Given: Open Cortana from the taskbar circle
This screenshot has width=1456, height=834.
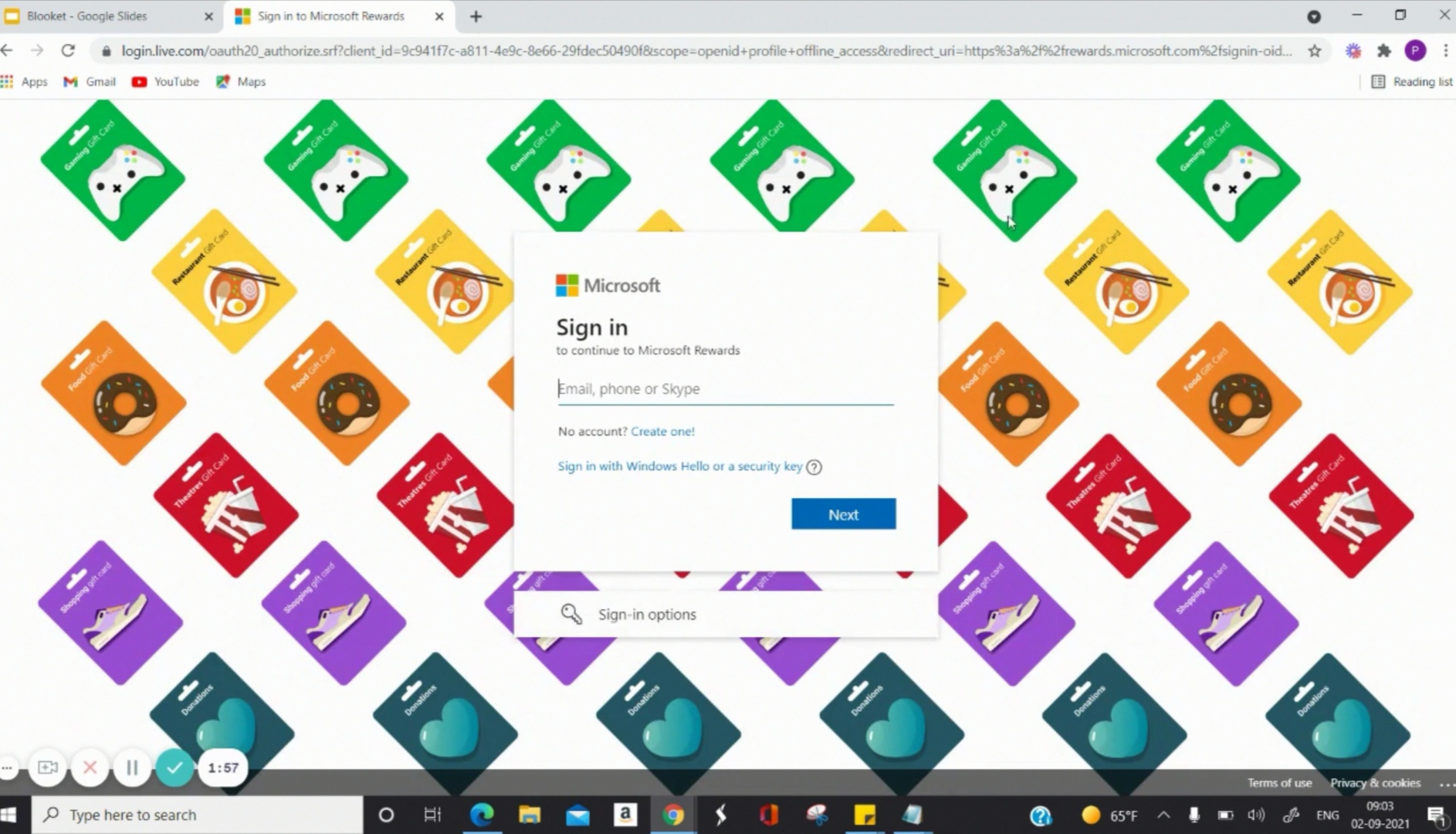Looking at the screenshot, I should [386, 815].
